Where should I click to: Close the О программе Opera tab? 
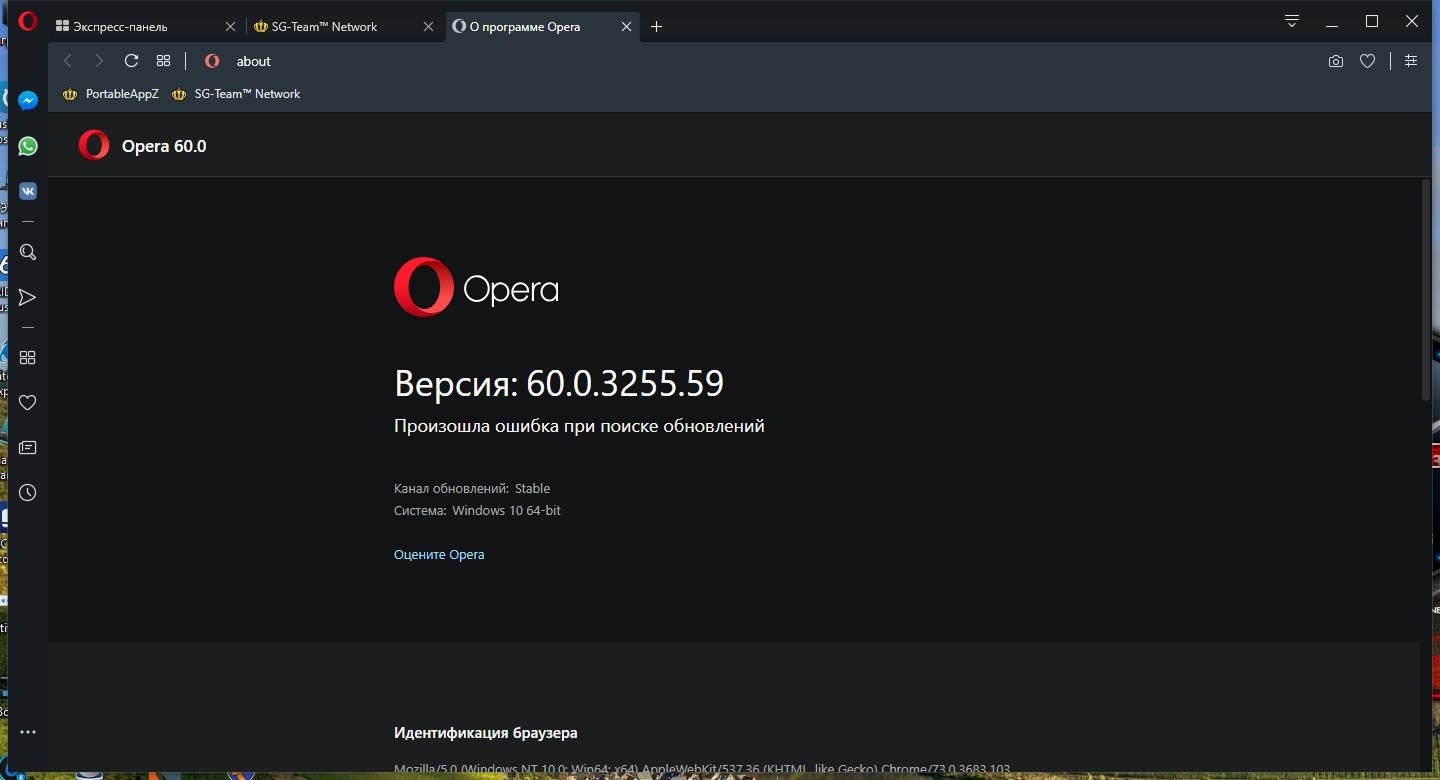tap(626, 27)
